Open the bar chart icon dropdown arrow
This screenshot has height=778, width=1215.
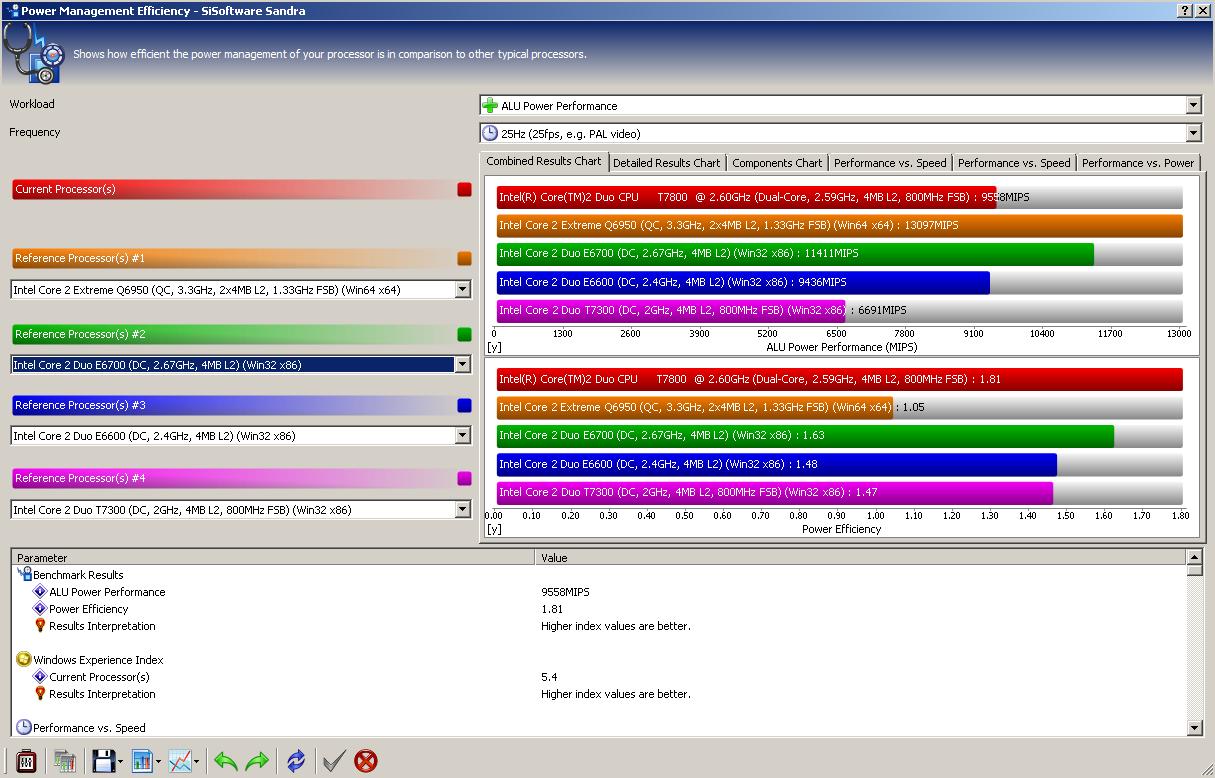(x=159, y=762)
